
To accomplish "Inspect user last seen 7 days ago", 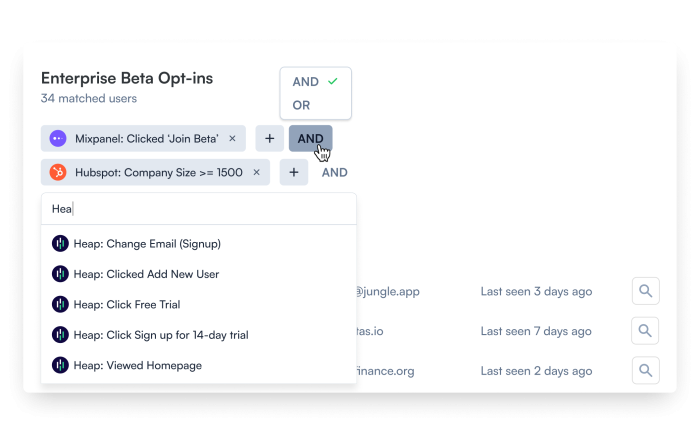I will 645,331.
